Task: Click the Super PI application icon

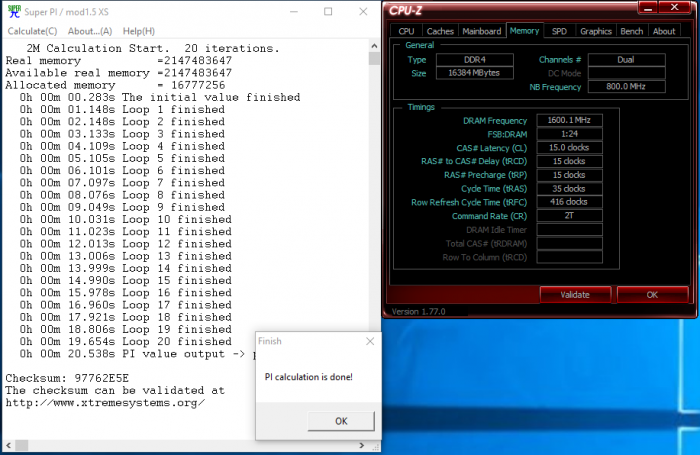Action: 14,12
